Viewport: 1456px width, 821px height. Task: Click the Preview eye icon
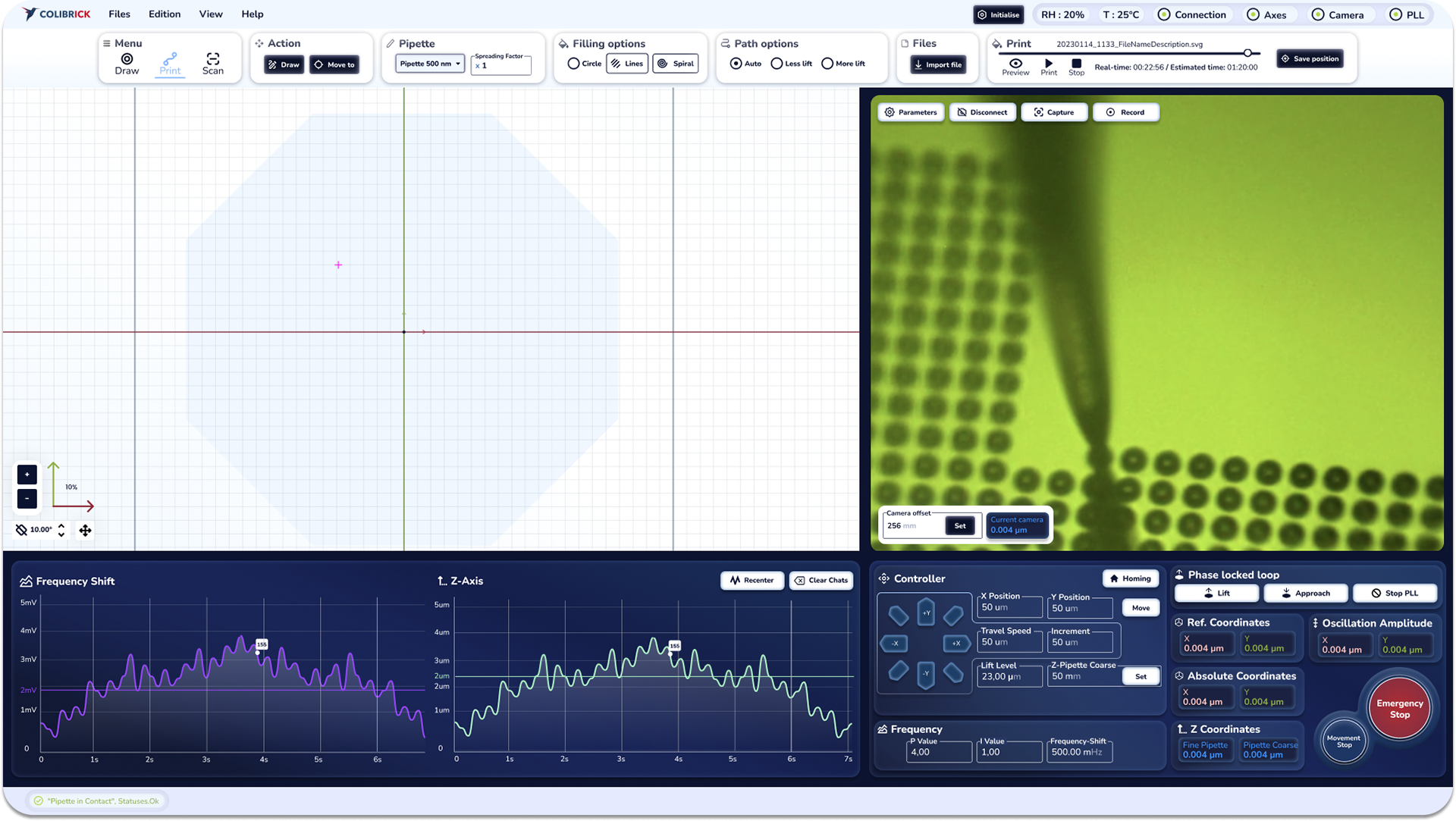1015,64
